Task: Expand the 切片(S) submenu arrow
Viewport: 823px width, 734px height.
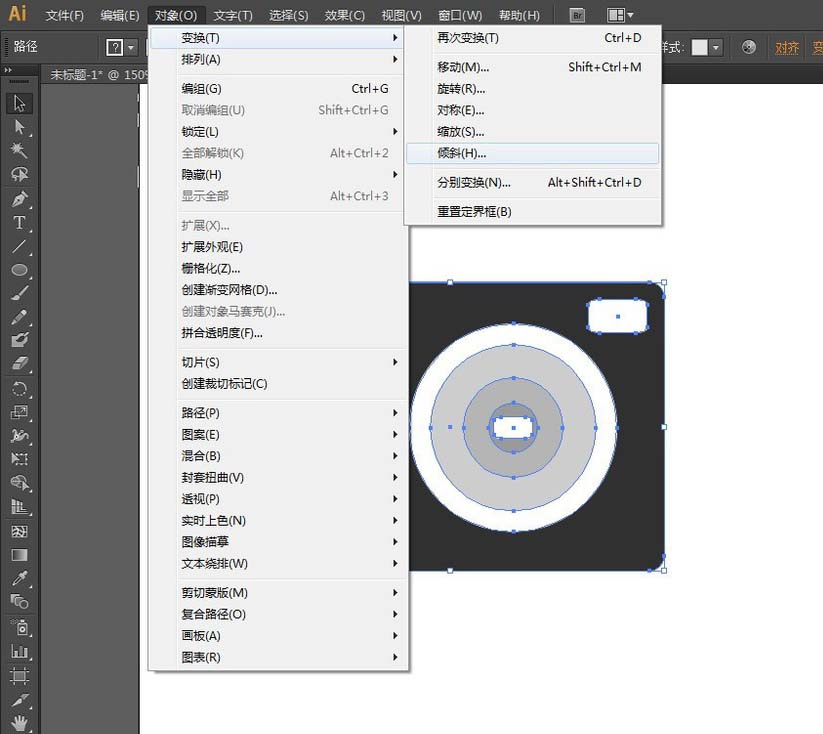Action: (x=395, y=362)
